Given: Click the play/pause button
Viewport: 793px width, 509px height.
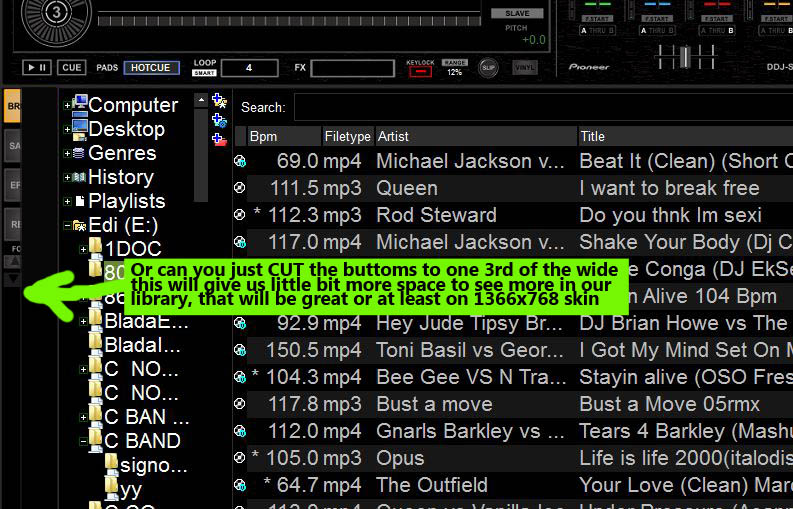Looking at the screenshot, I should click(36, 67).
